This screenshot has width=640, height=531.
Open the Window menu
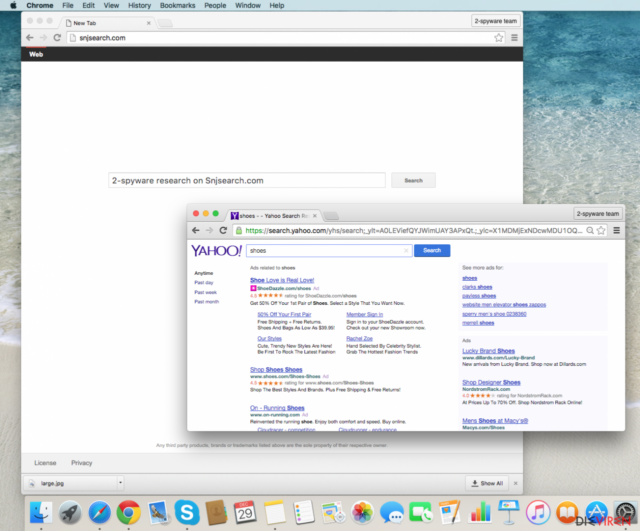(x=248, y=5)
